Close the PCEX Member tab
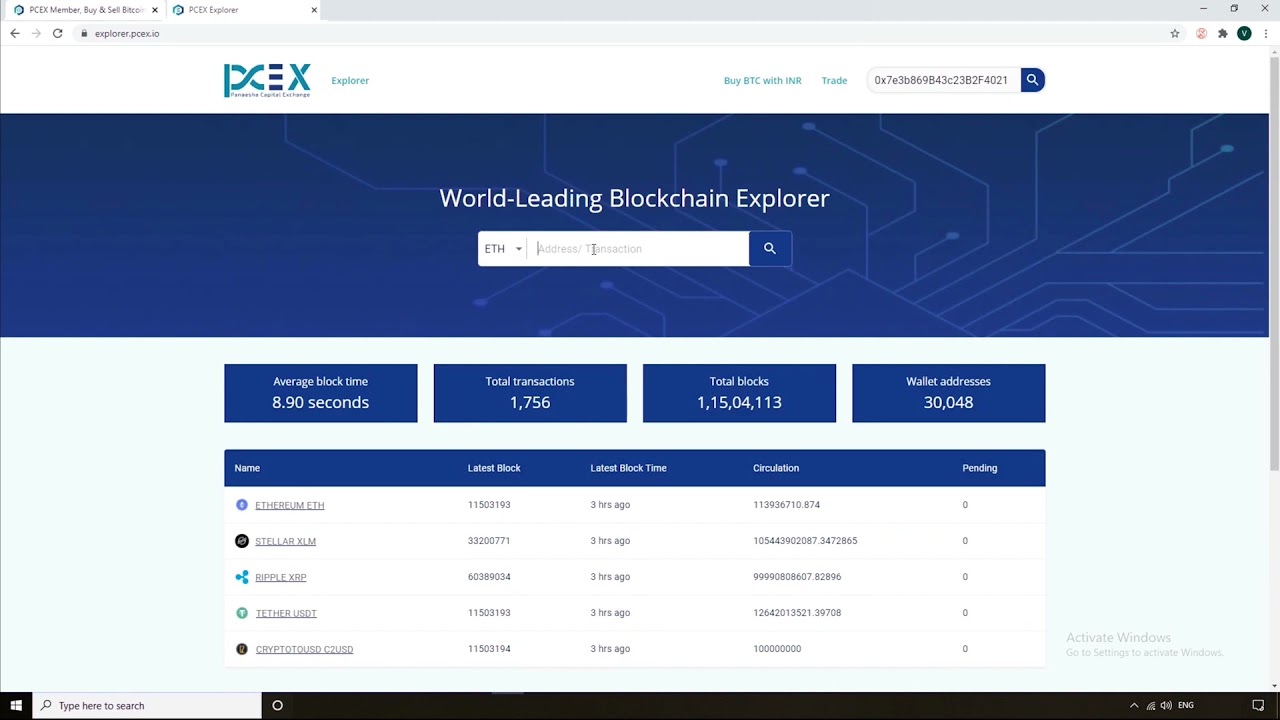1280x720 pixels. coord(154,10)
